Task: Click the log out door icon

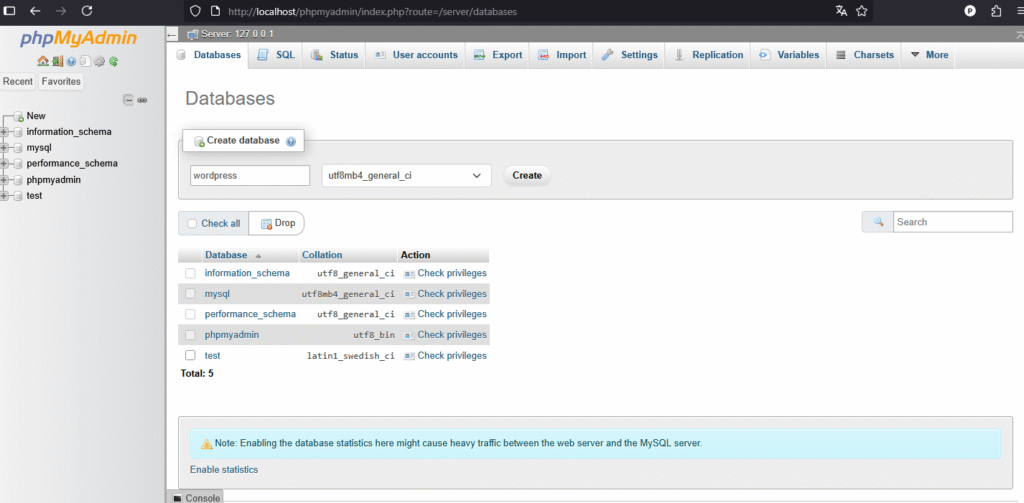Action: click(57, 61)
